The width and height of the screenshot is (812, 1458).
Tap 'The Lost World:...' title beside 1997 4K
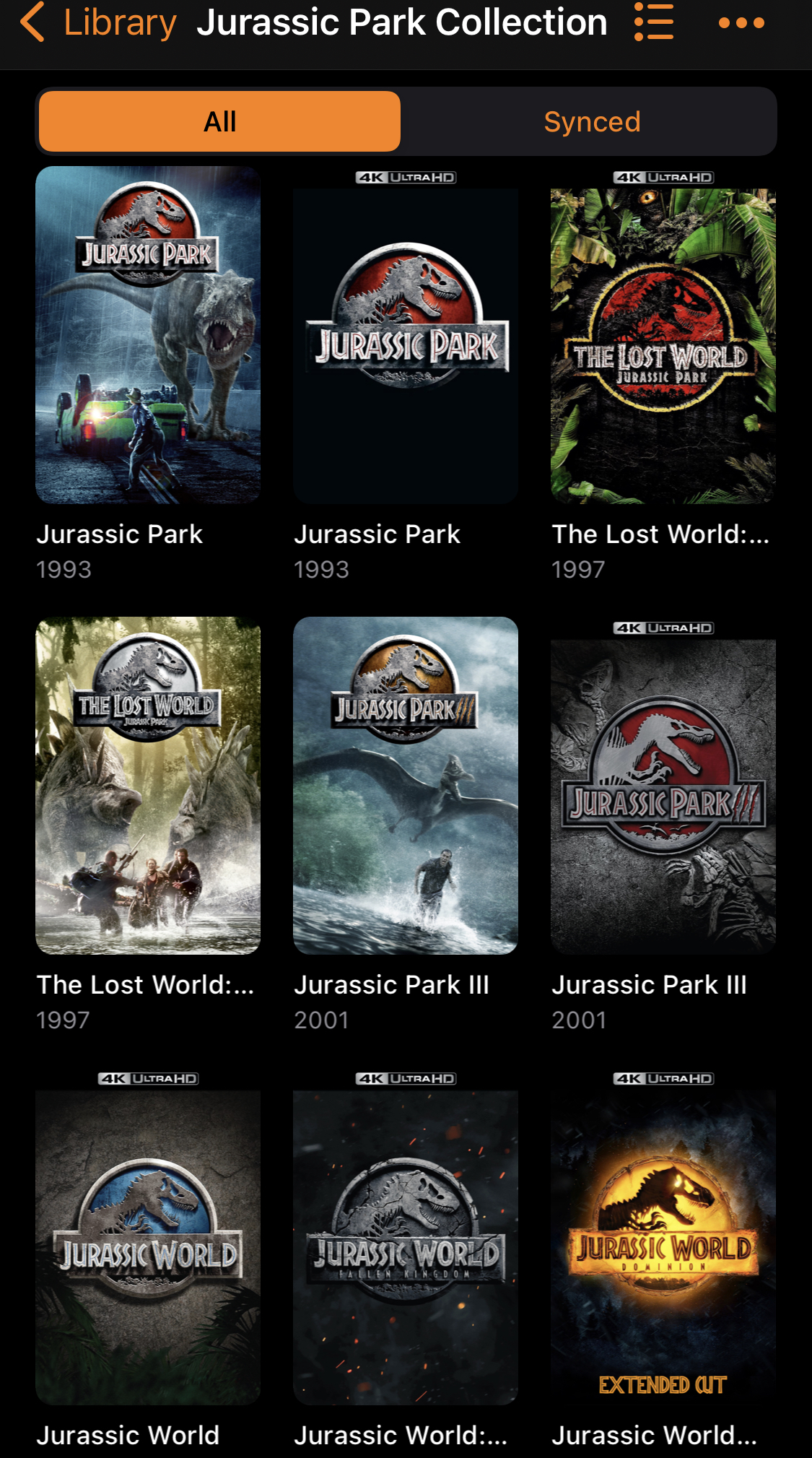[660, 534]
